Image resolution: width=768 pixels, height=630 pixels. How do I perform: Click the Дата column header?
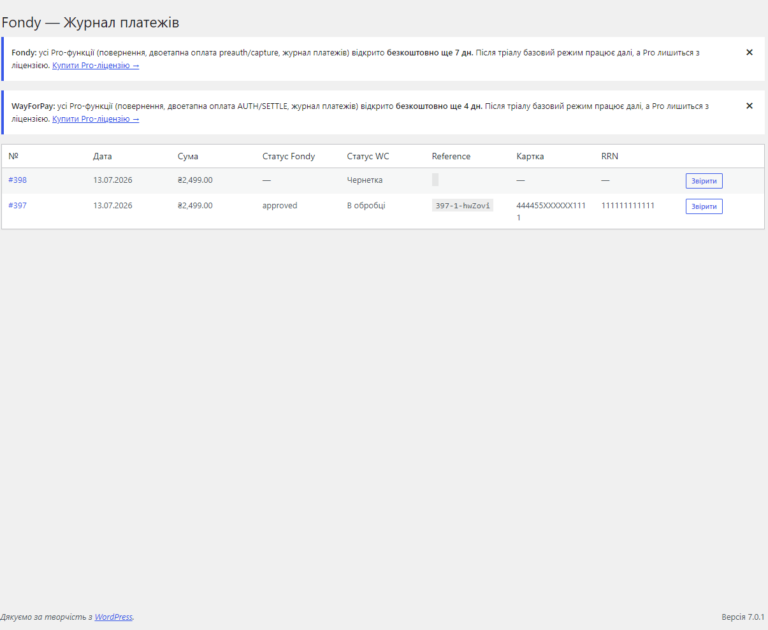pyautogui.click(x=102, y=156)
